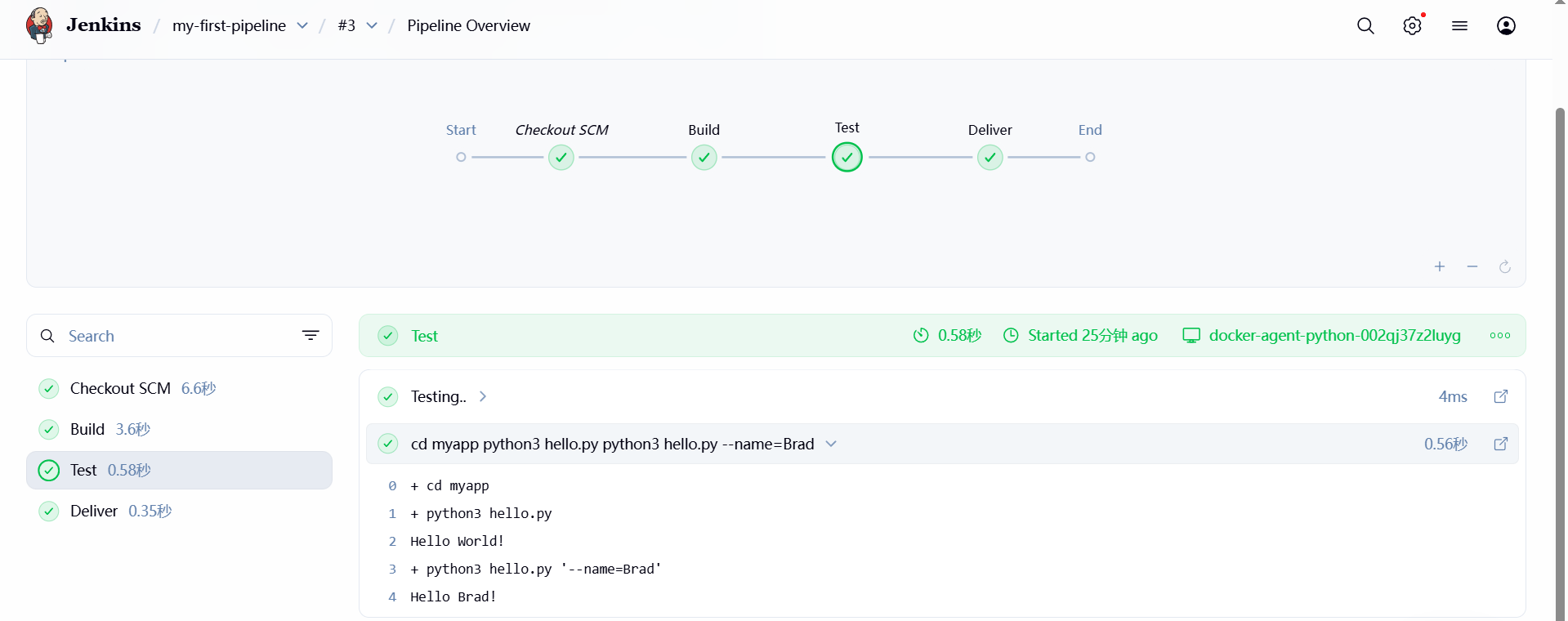Expand my-first-pipeline breadcrumb dropdown
Screen dimensions: 1568x621
302,26
